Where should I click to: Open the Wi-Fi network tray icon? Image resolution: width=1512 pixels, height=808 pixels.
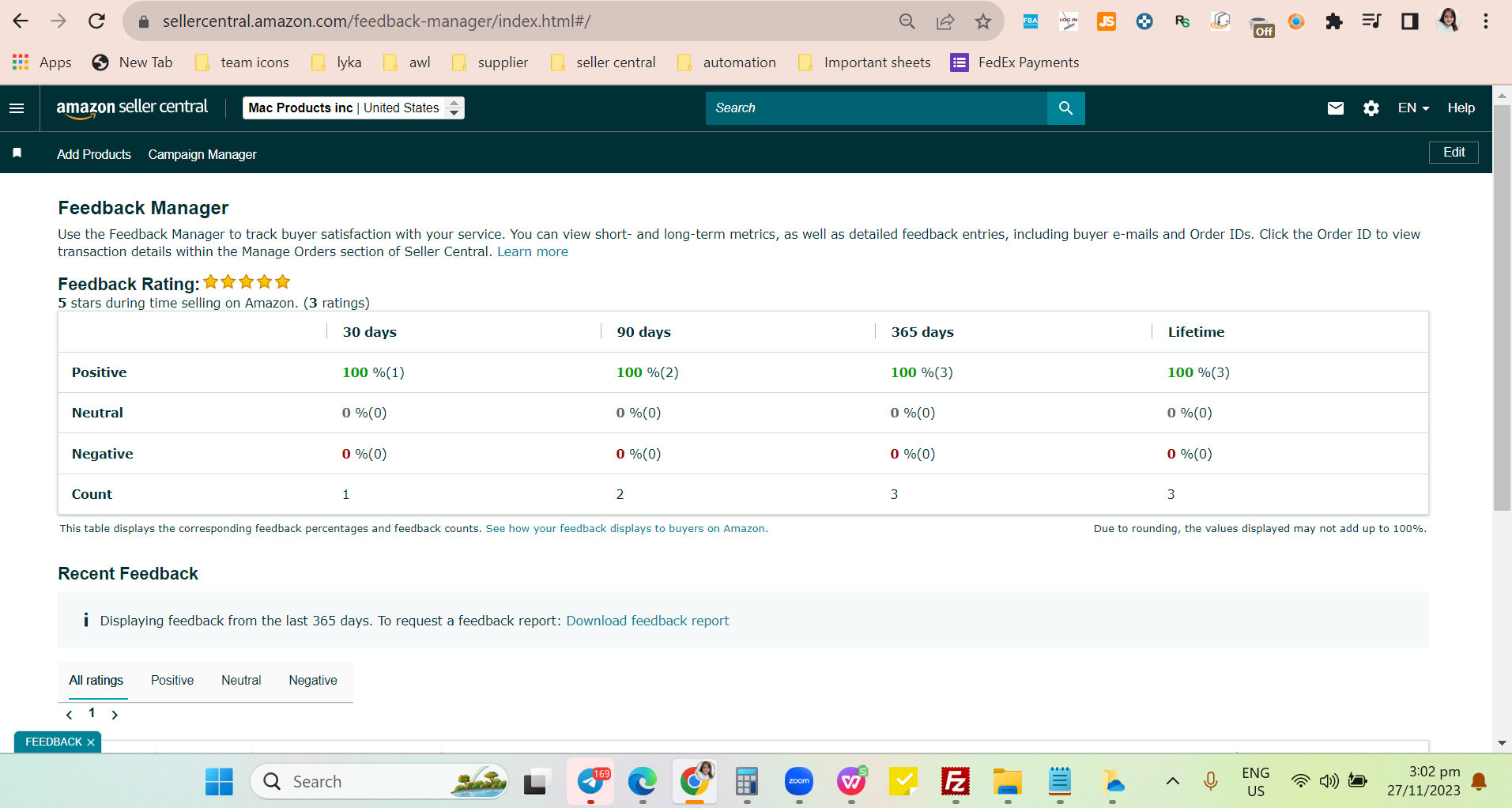pos(1300,781)
